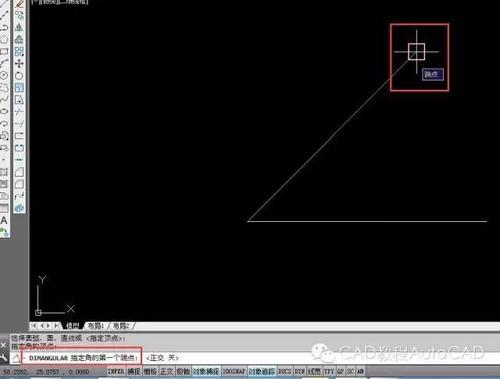500x379 pixels.
Task: Select the Offset tool
Action: [19, 39]
